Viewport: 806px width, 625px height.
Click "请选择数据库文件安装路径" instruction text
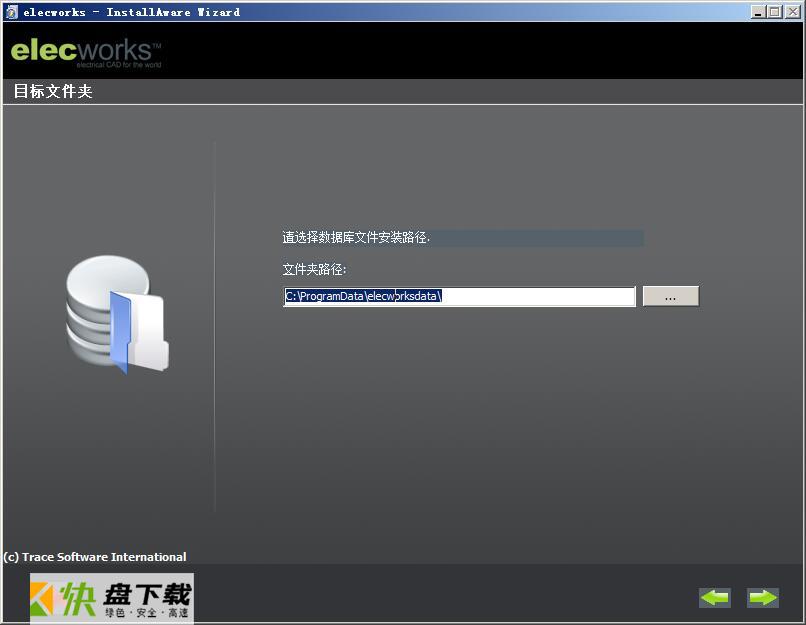tap(356, 237)
